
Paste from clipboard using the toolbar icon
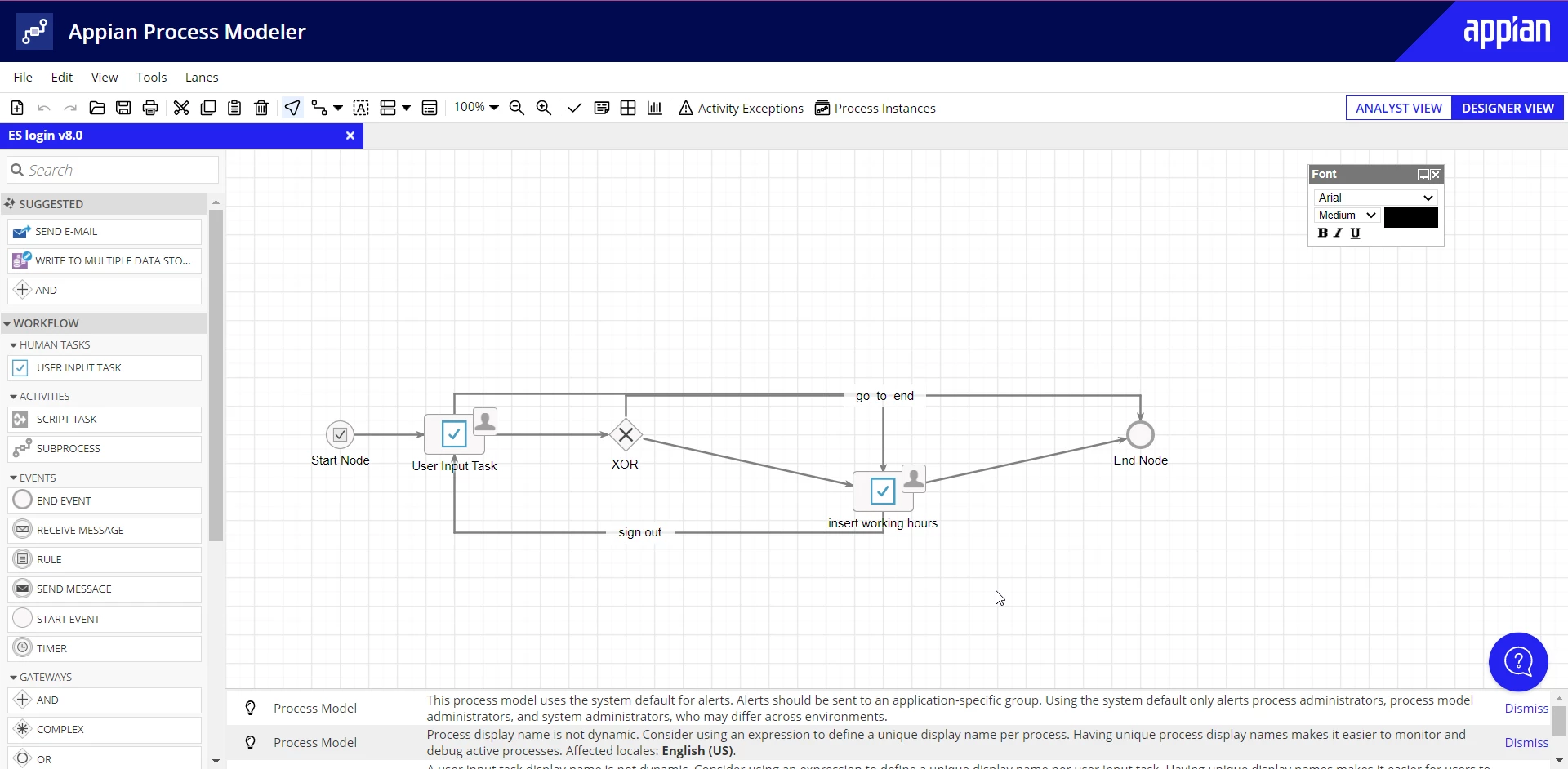[234, 108]
